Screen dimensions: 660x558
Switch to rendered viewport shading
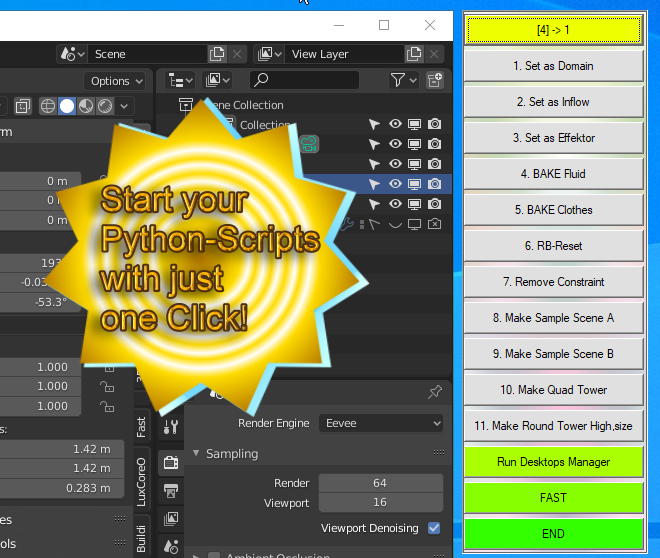pyautogui.click(x=105, y=106)
